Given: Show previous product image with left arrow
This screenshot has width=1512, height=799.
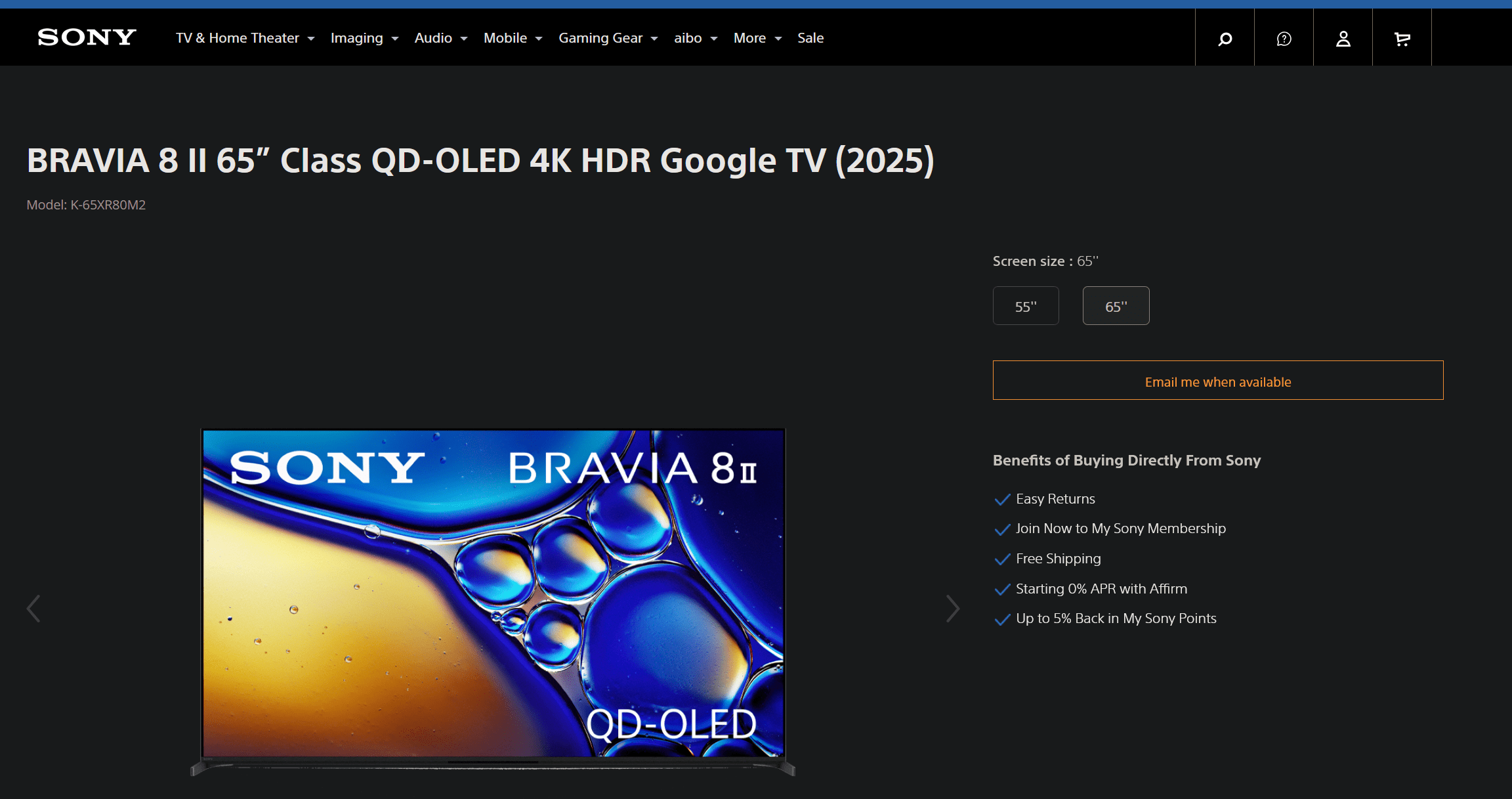Looking at the screenshot, I should tap(33, 609).
